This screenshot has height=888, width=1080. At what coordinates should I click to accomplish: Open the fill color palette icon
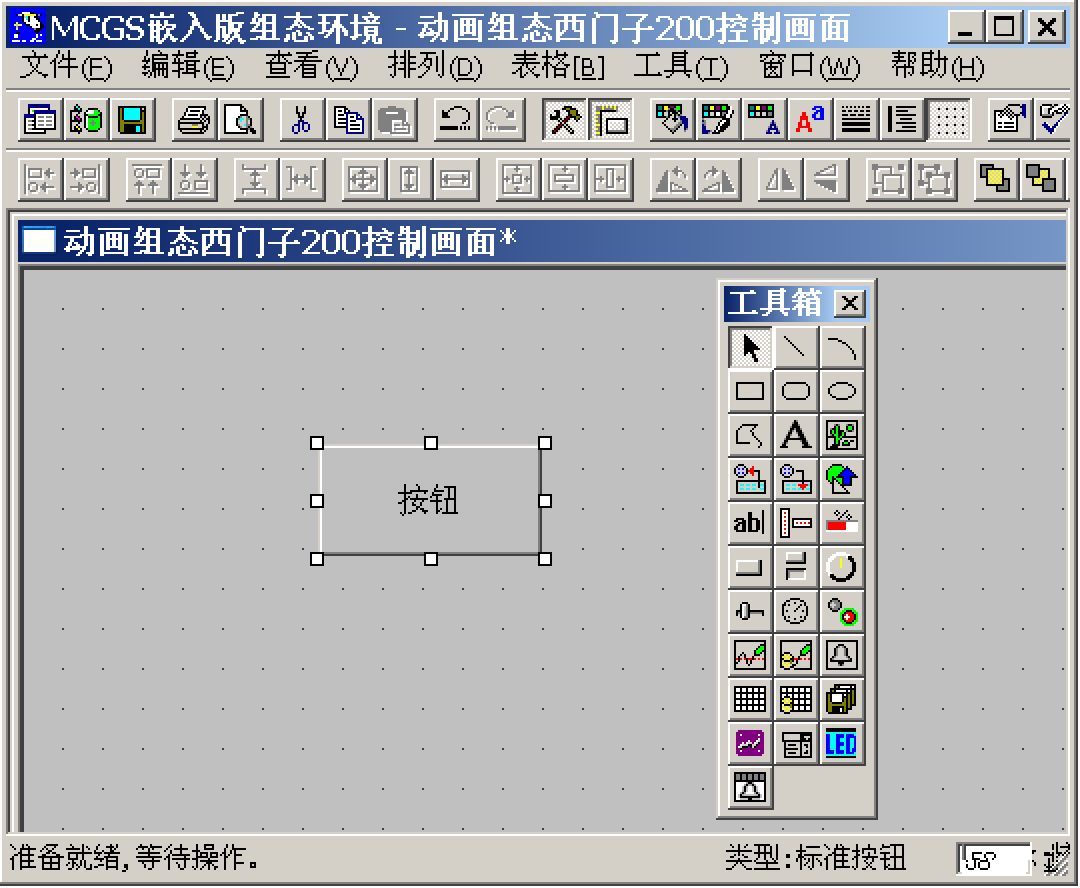click(x=672, y=120)
